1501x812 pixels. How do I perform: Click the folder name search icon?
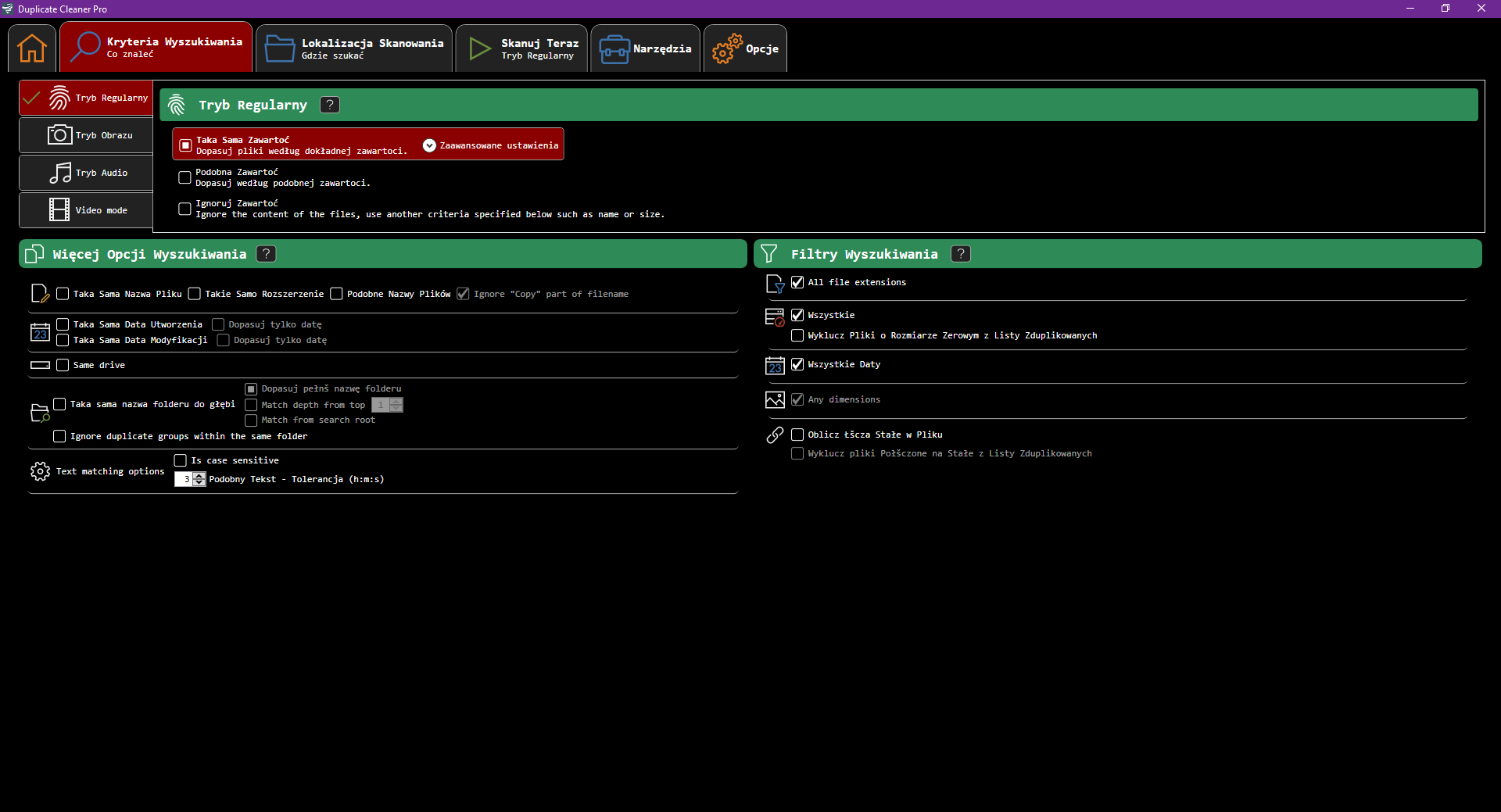[x=40, y=413]
